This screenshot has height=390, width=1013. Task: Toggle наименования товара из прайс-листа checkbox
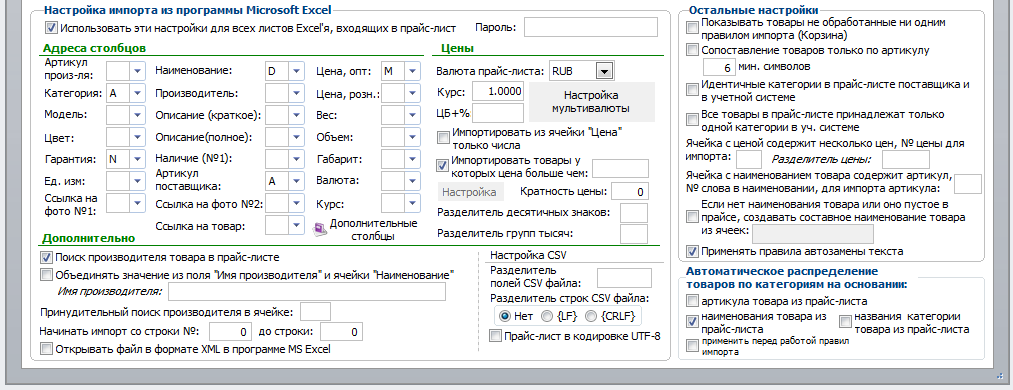(x=693, y=321)
